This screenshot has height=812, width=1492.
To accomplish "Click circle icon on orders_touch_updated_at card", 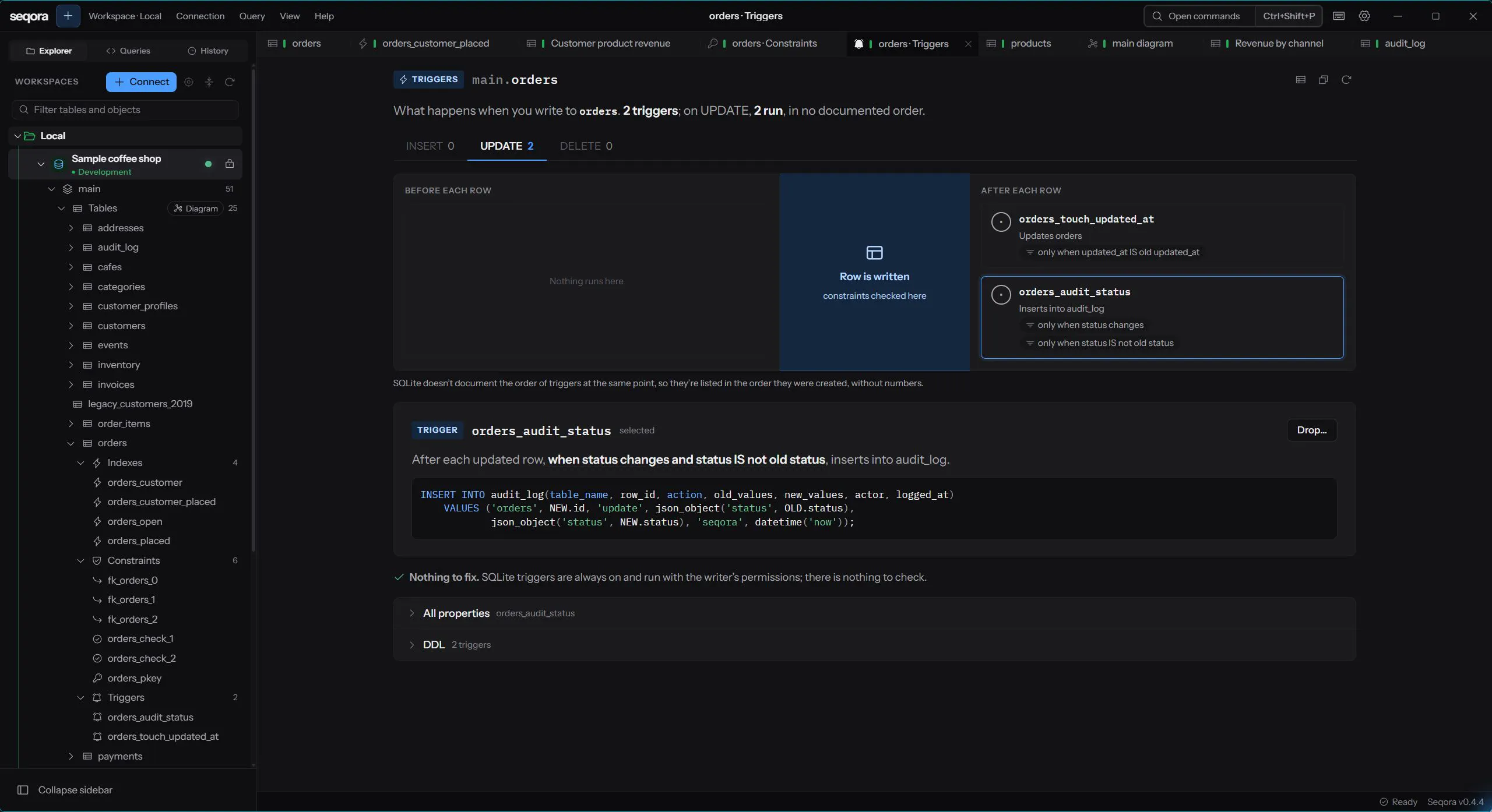I will coord(1001,222).
